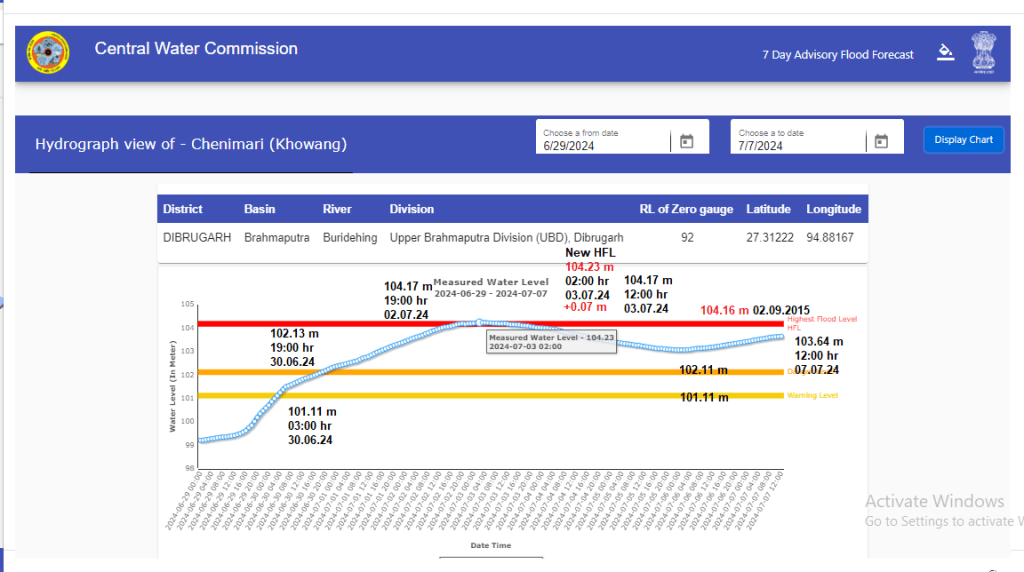Click the last data point of the water level curve
This screenshot has height=572, width=1024.
point(783,336)
